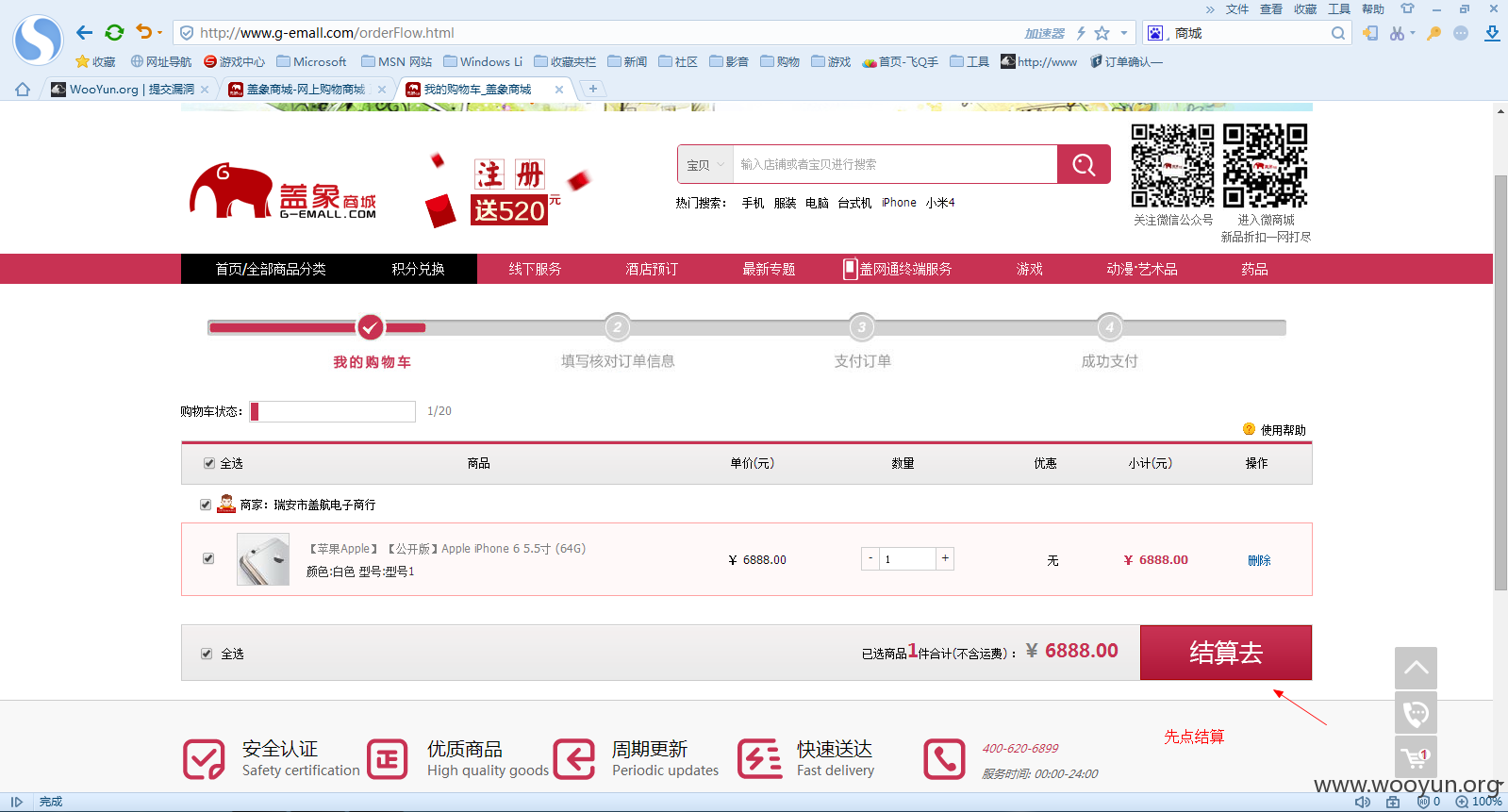The width and height of the screenshot is (1508, 812).
Task: Open the 盖网通终端服务 navigation link
Action: click(898, 269)
